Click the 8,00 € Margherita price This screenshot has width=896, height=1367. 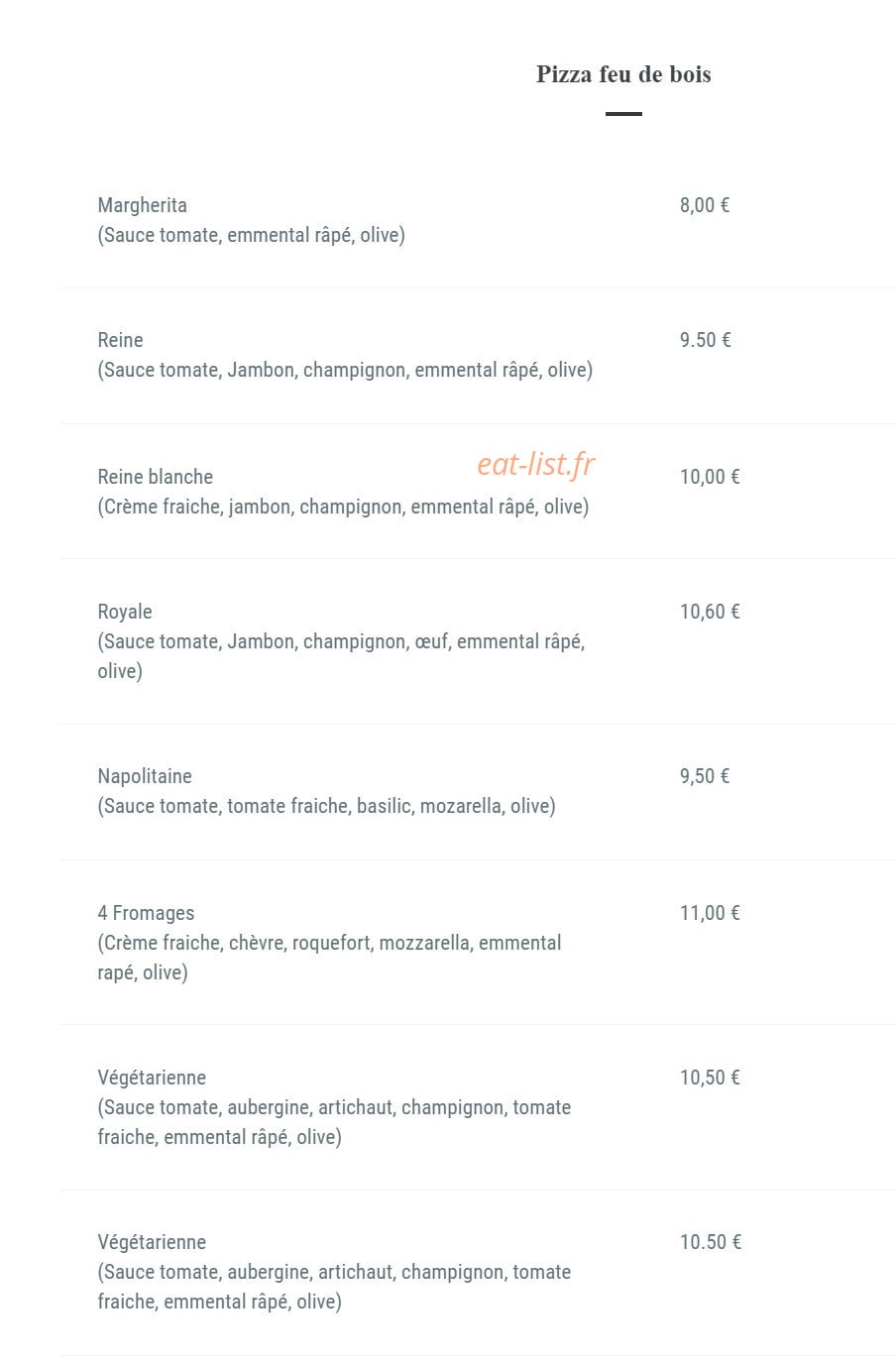pyautogui.click(x=705, y=205)
